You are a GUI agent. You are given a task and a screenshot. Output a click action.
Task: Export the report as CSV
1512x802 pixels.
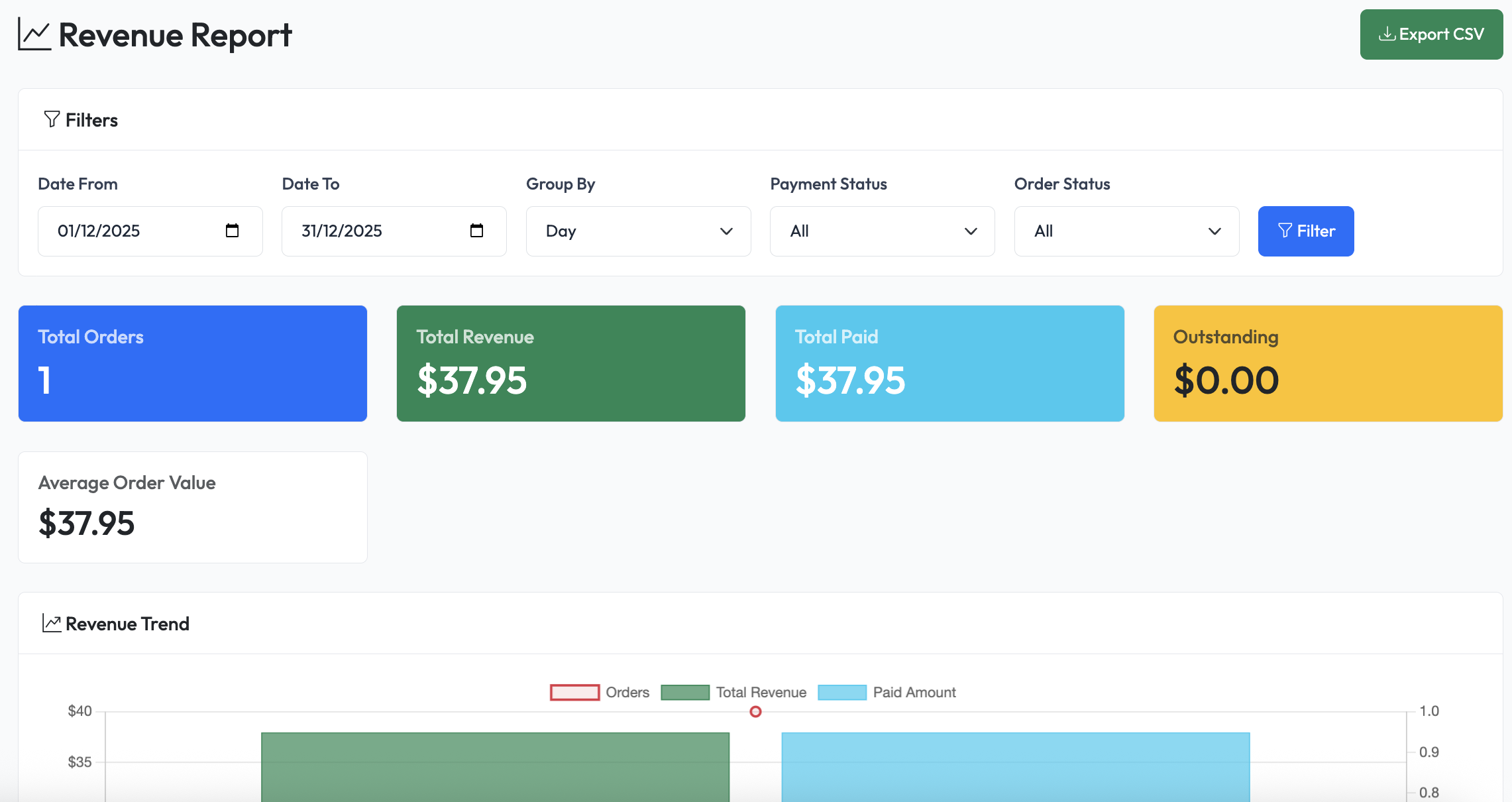1431,34
